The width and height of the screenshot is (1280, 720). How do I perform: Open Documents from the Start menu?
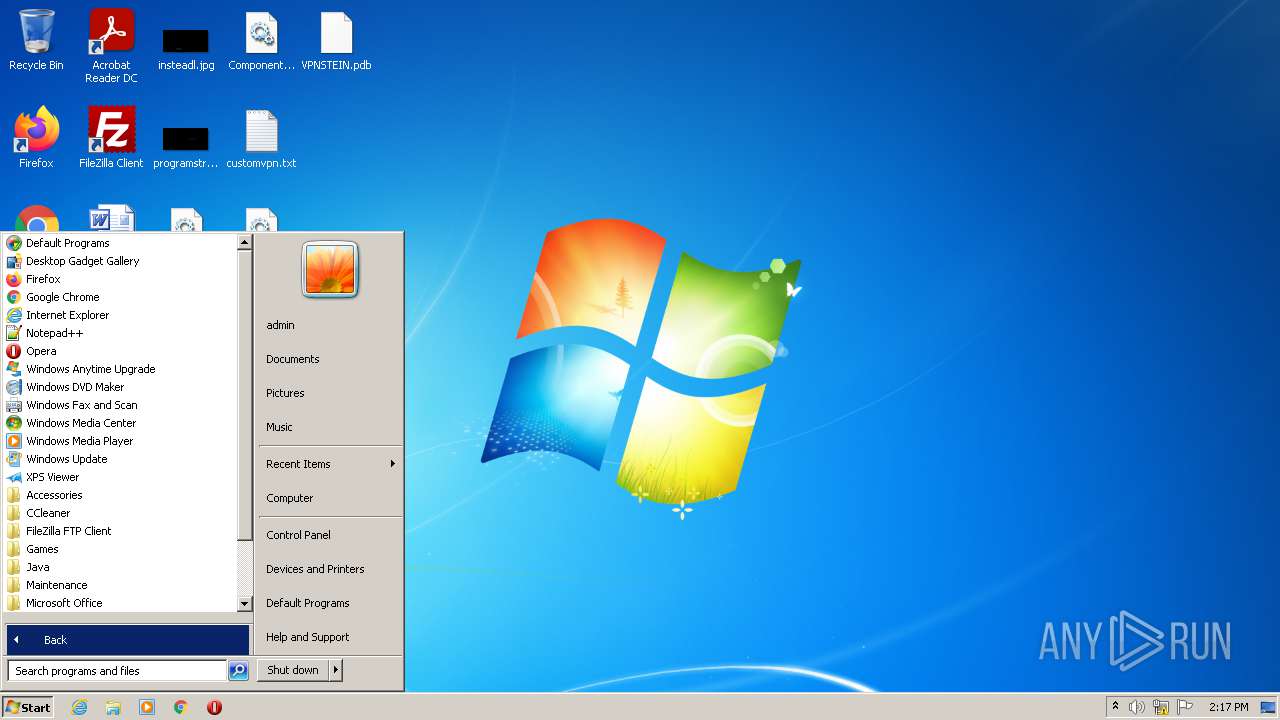pyautogui.click(x=330, y=359)
